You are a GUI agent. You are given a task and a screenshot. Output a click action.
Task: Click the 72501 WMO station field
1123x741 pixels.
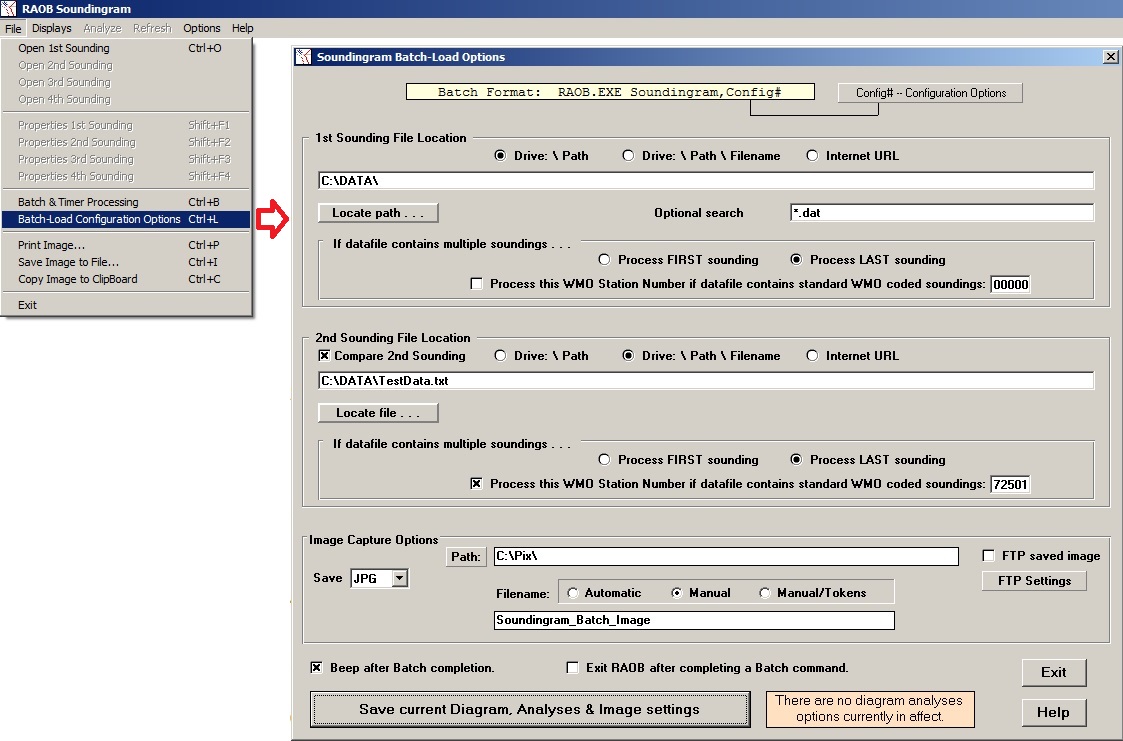[x=1010, y=484]
